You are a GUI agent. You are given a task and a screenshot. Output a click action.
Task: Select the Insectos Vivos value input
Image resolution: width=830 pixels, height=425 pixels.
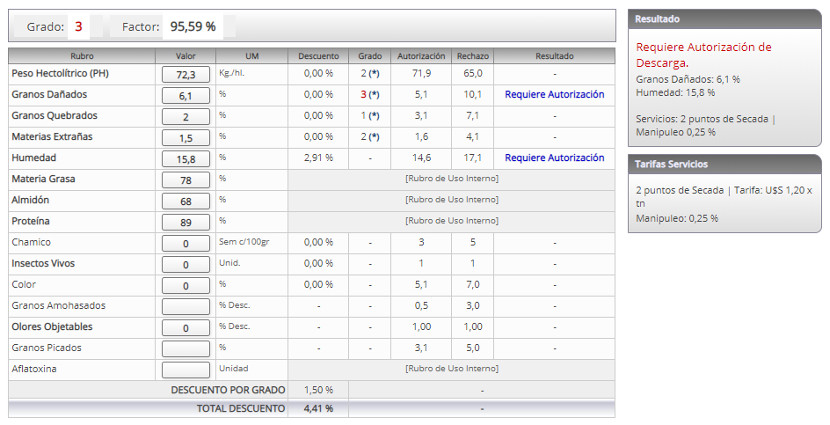(185, 264)
